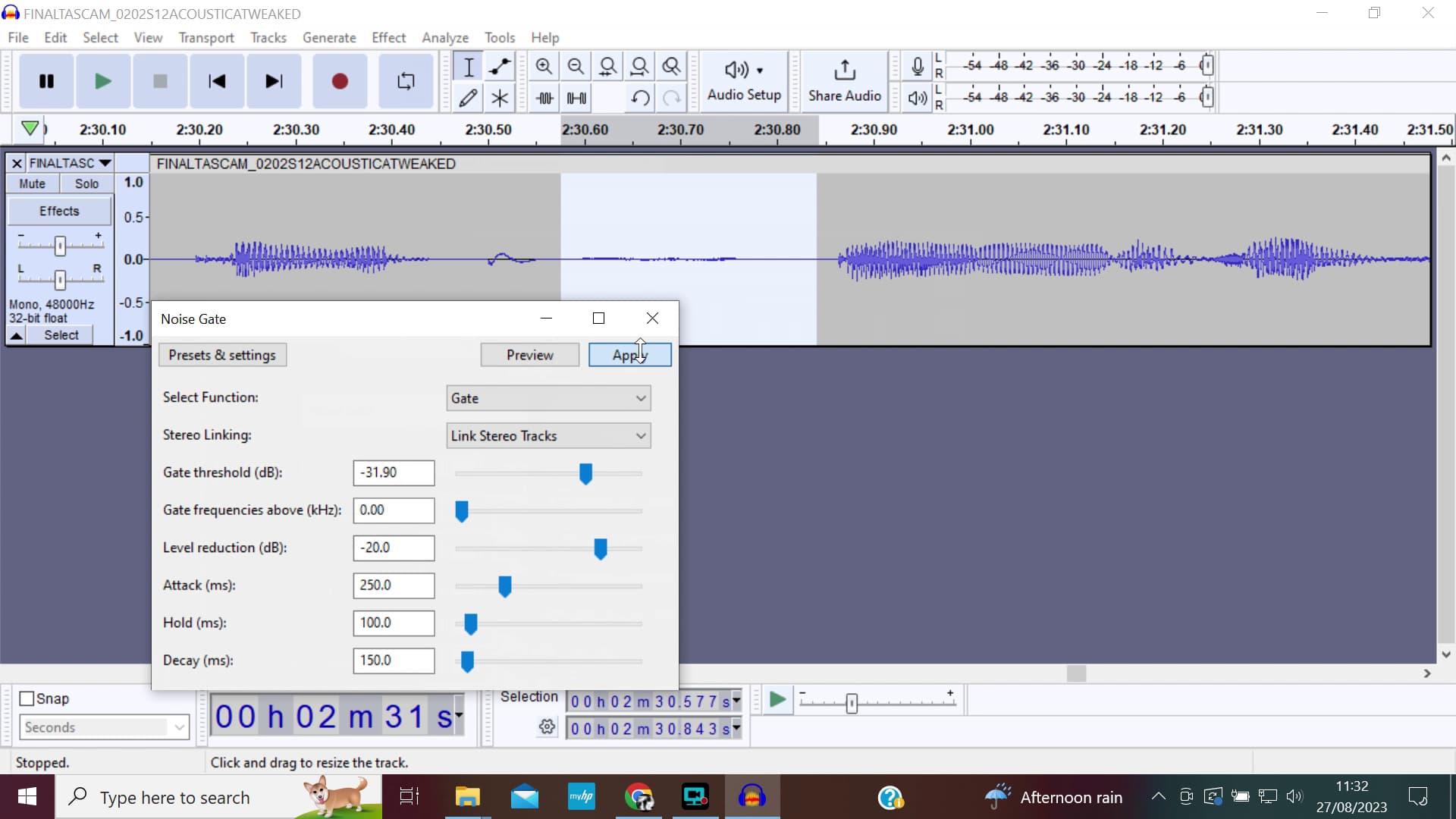Select the Multi-tool asterisk icon
Image resolution: width=1456 pixels, height=819 pixels.
tap(500, 98)
